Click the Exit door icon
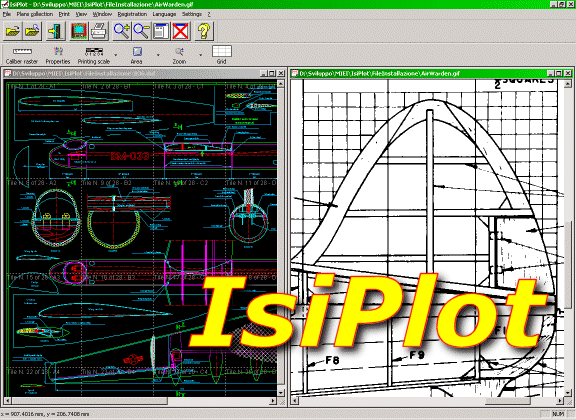This screenshot has height=420, width=576. (x=56, y=31)
